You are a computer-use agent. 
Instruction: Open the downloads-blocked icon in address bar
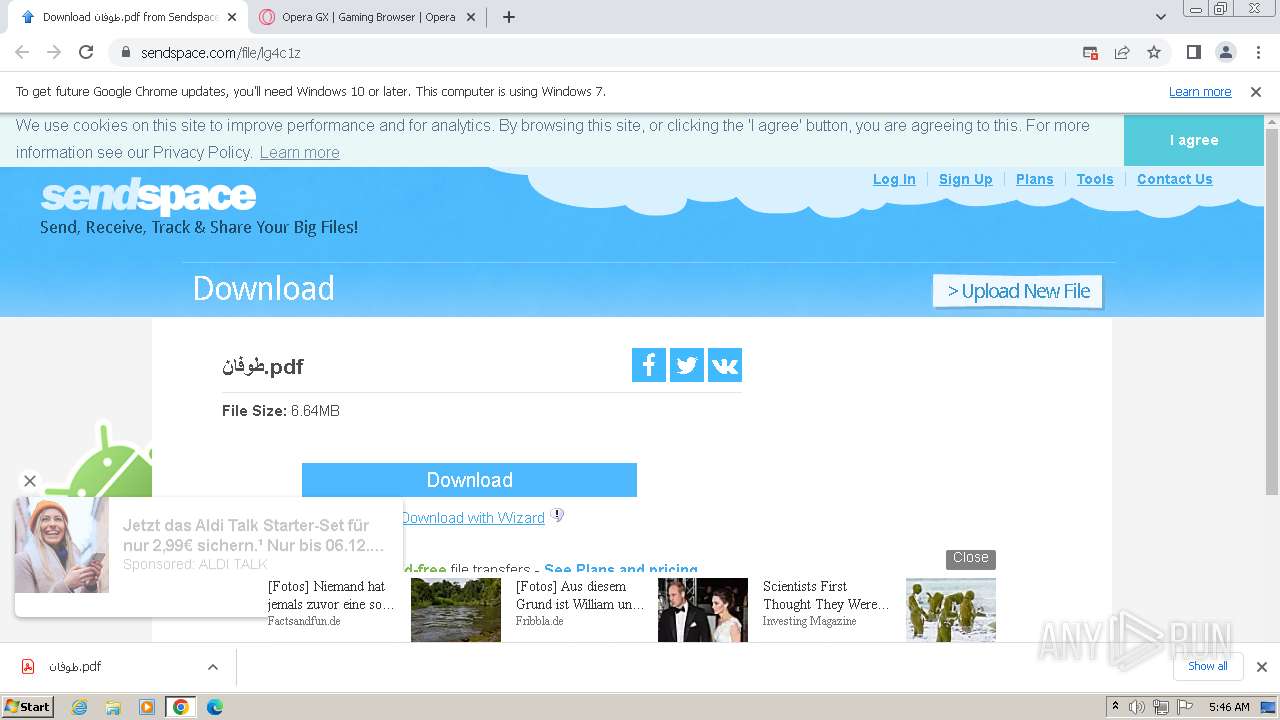(x=1090, y=53)
